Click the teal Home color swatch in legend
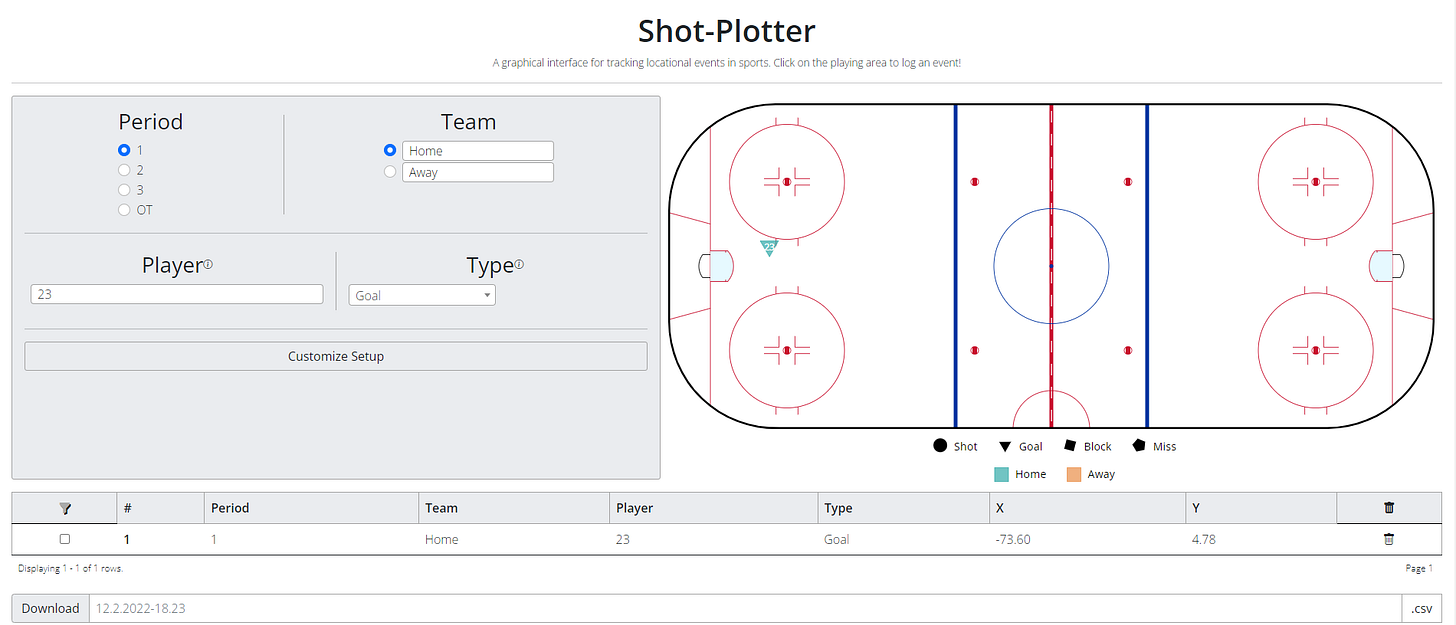 point(1000,473)
